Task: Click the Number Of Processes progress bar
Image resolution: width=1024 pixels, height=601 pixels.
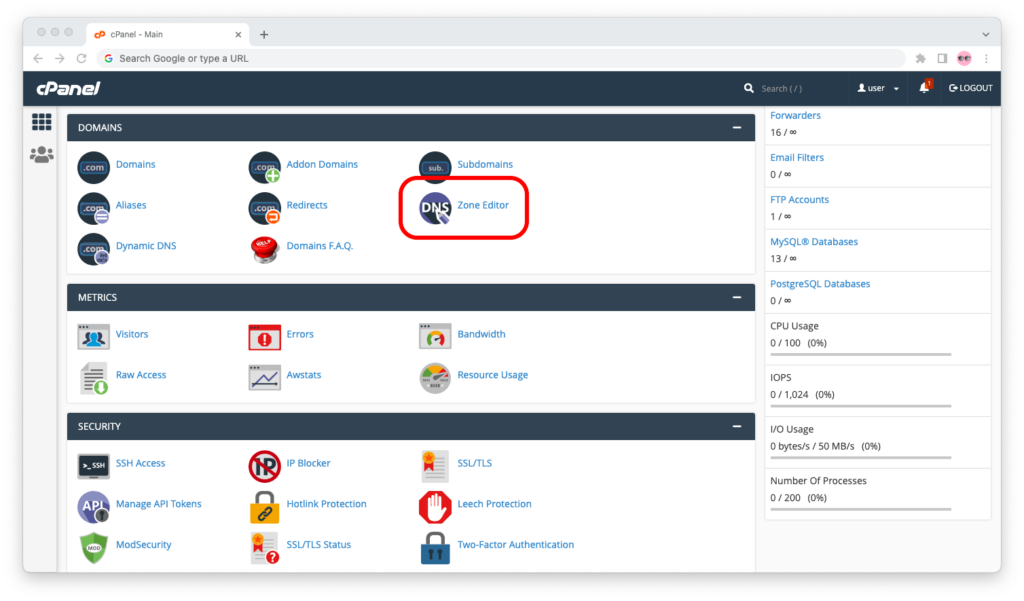Action: (861, 510)
